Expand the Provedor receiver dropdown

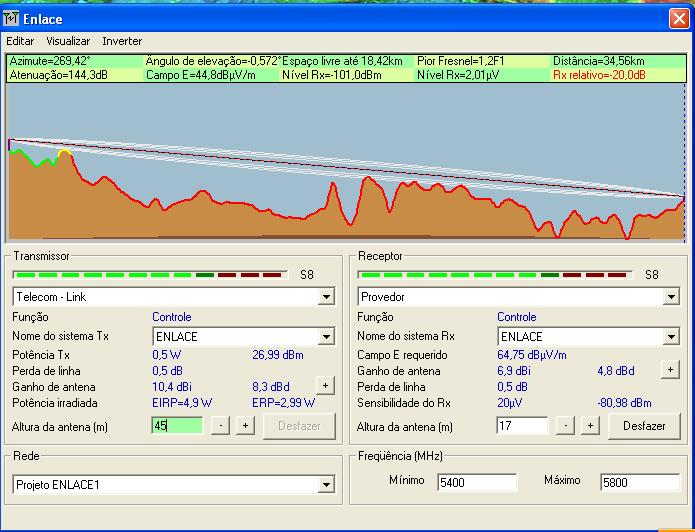click(670, 297)
